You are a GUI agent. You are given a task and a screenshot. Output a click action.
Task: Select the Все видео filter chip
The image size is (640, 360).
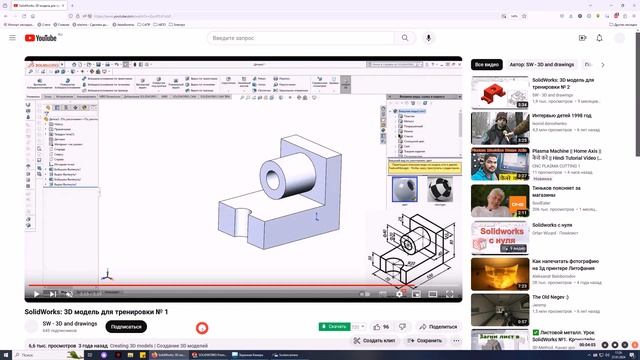coord(487,64)
